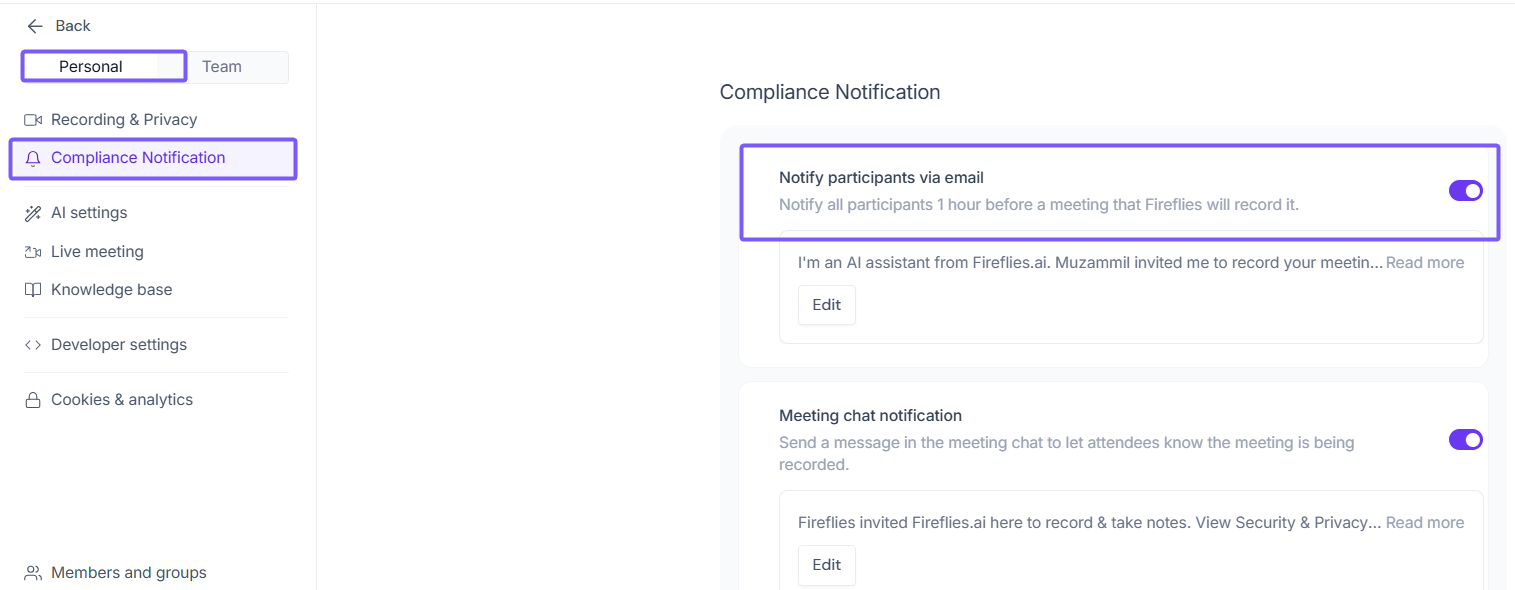Select the Personal tab
1515x590 pixels.
tap(91, 67)
